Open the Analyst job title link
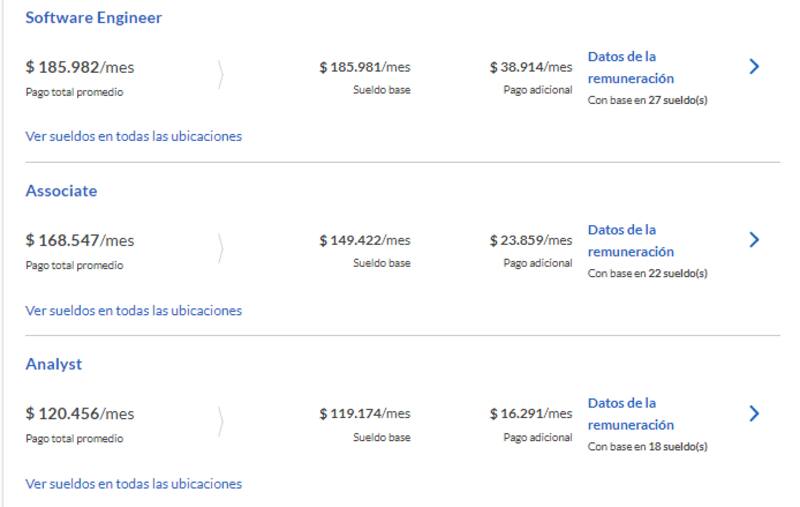The width and height of the screenshot is (800, 507). tap(54, 364)
